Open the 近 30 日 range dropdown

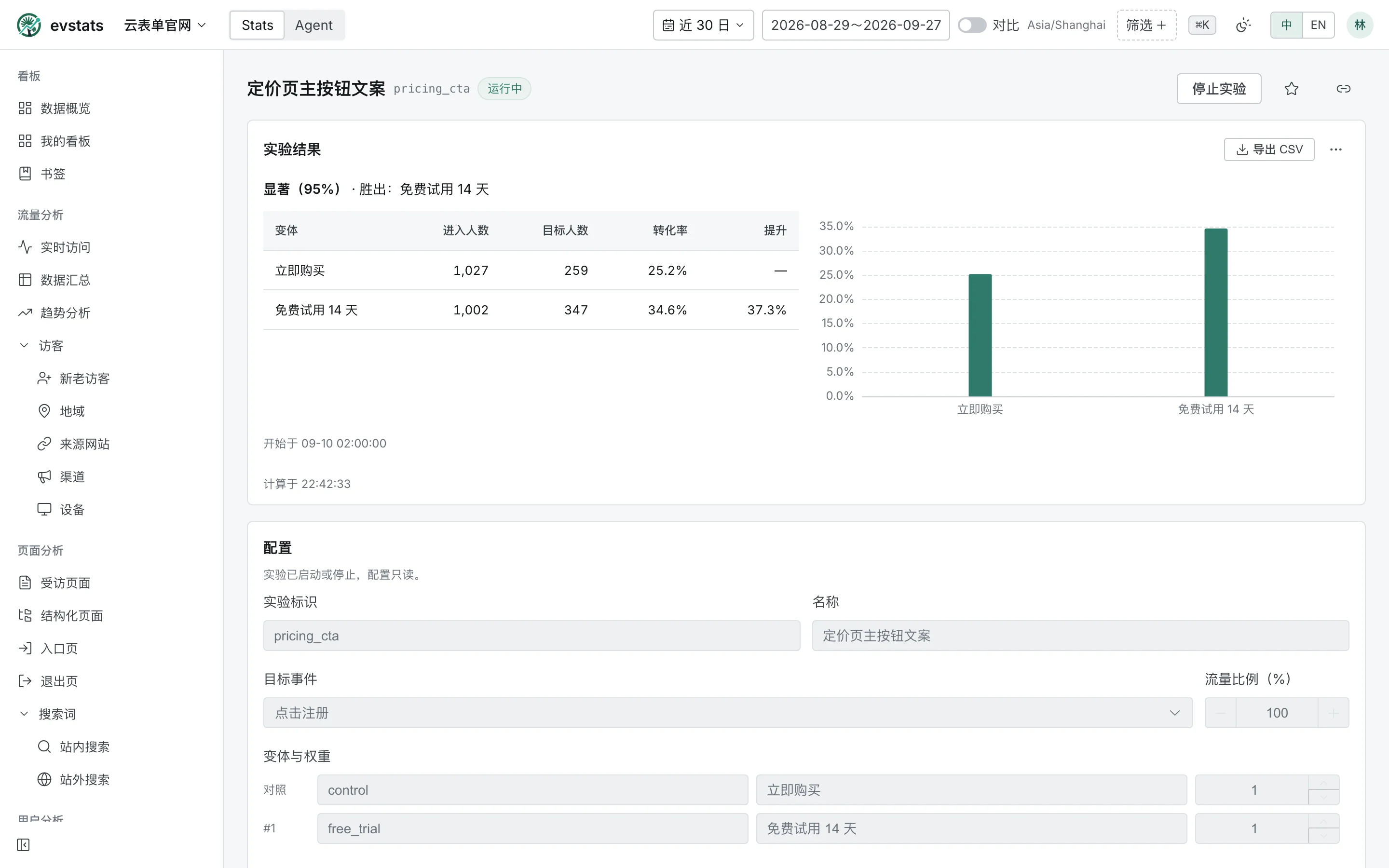click(x=703, y=25)
